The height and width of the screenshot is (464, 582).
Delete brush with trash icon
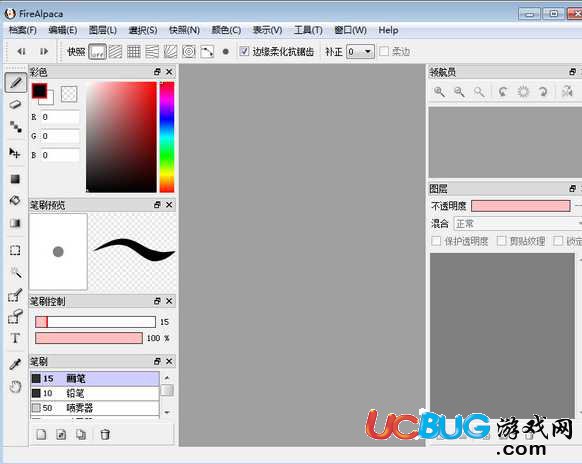pos(105,434)
